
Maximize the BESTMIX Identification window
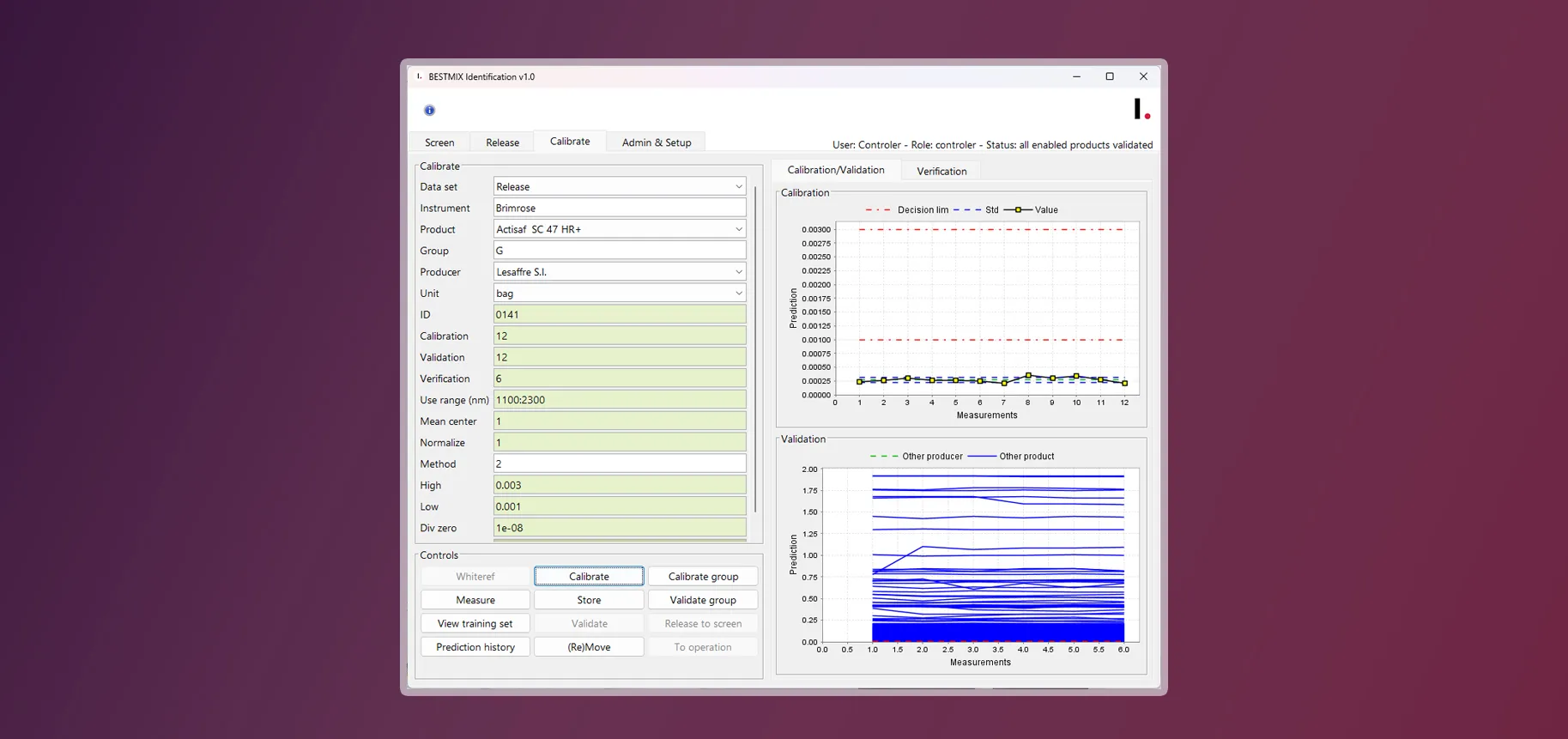pyautogui.click(x=1110, y=76)
